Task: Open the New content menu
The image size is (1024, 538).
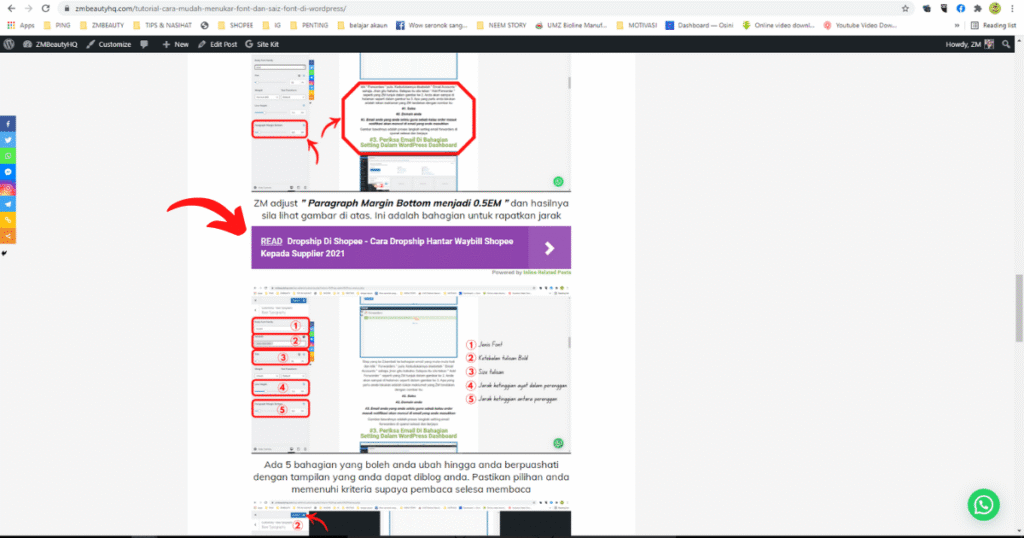Action: click(175, 44)
